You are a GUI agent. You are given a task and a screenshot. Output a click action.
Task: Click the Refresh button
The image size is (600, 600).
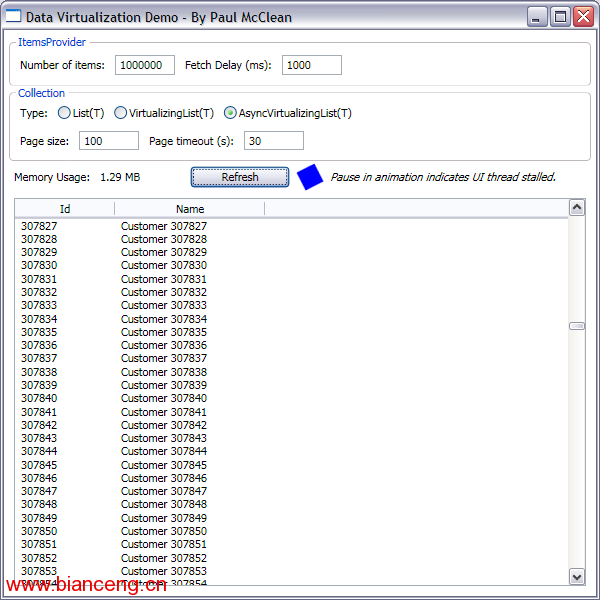(240, 177)
